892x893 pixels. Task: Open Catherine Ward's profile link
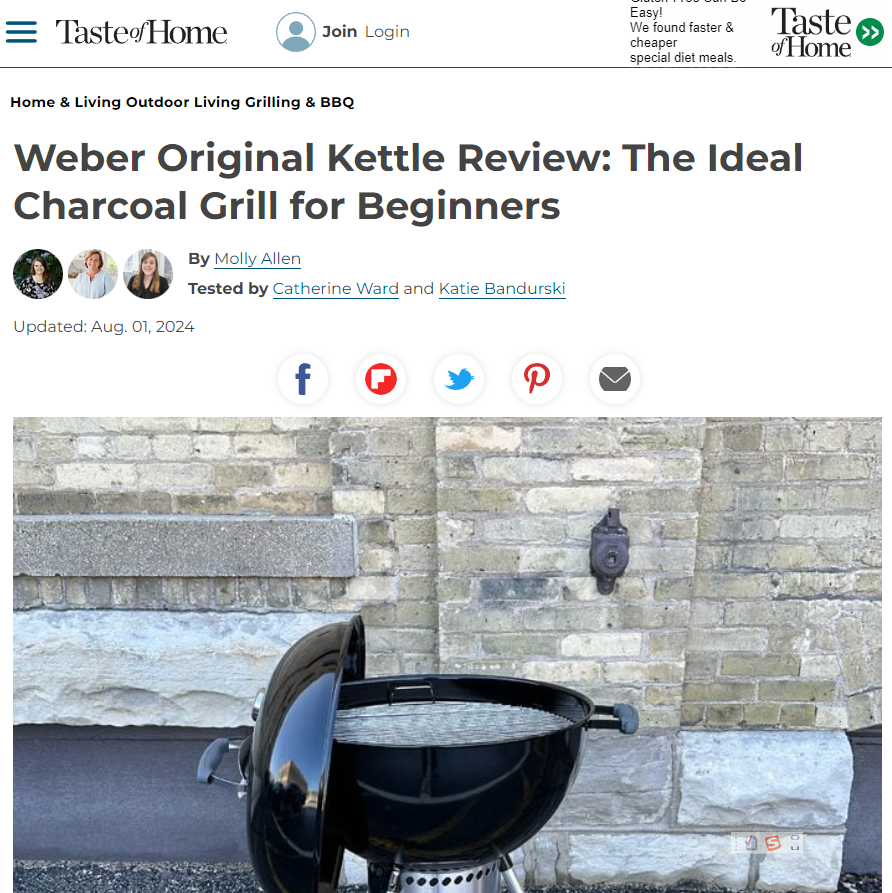(x=335, y=289)
